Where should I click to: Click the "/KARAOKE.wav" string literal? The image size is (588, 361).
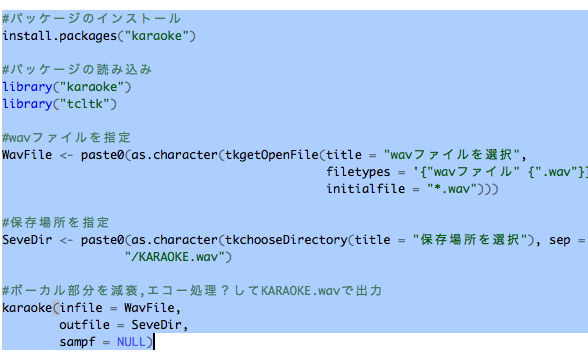click(175, 257)
